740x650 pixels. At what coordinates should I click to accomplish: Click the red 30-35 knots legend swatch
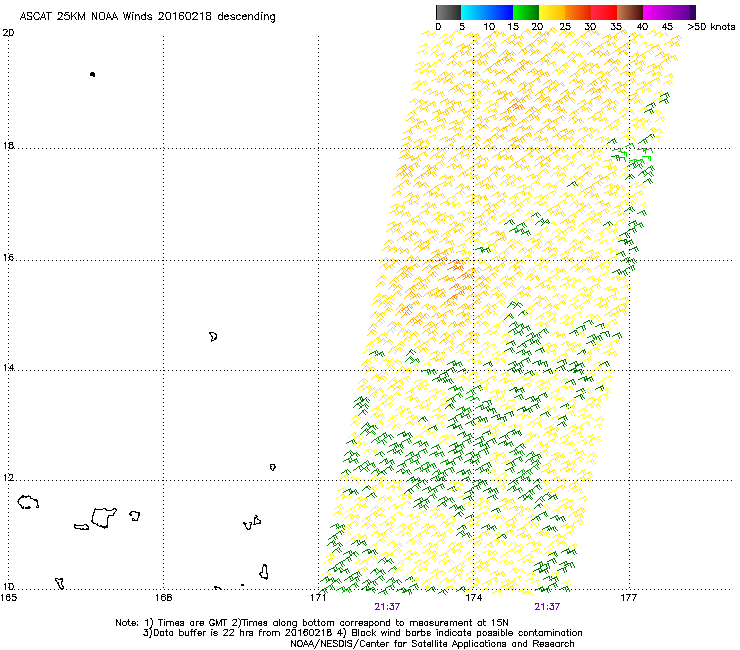[604, 12]
